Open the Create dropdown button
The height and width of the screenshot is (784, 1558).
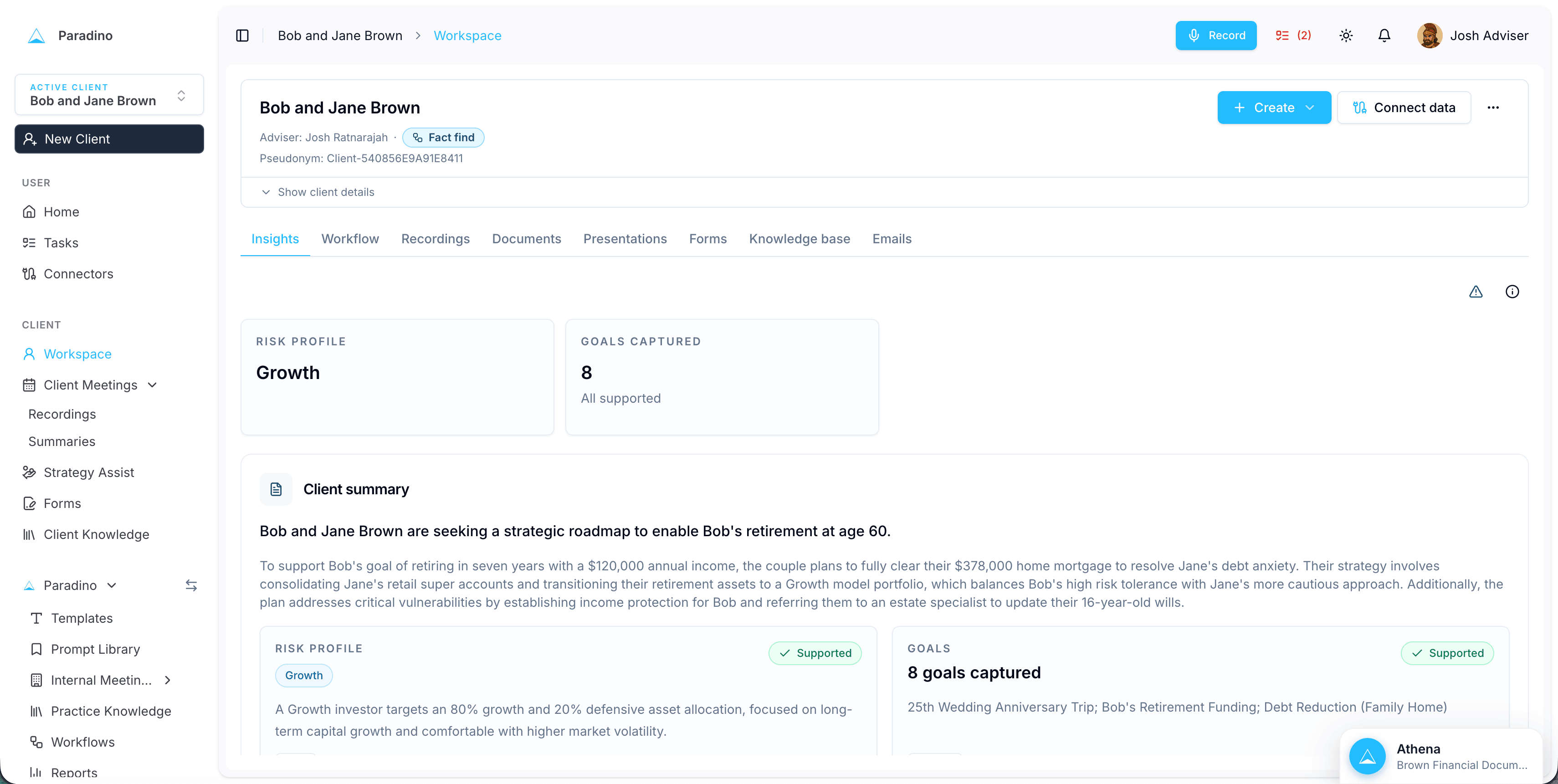tap(1274, 108)
